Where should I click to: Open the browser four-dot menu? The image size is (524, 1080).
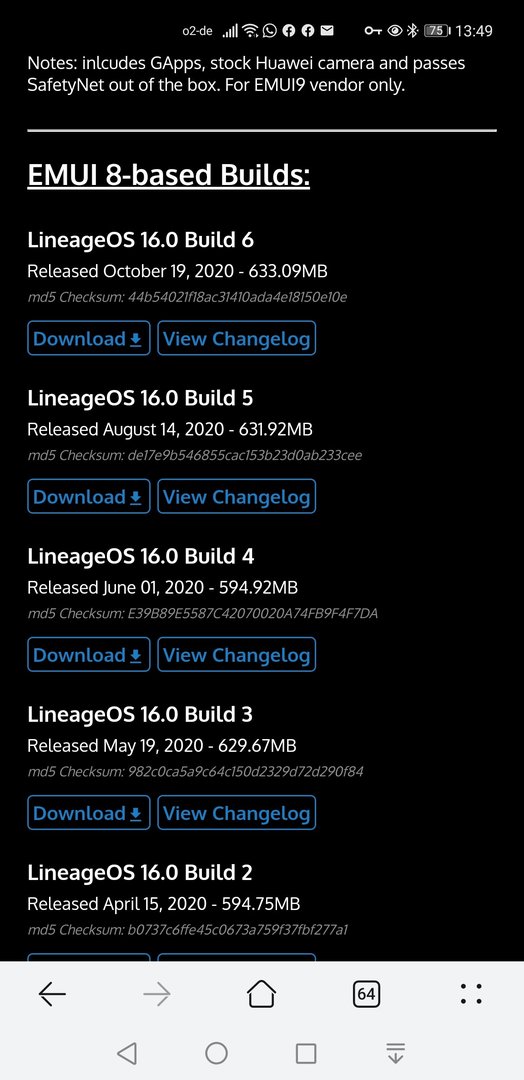[471, 993]
